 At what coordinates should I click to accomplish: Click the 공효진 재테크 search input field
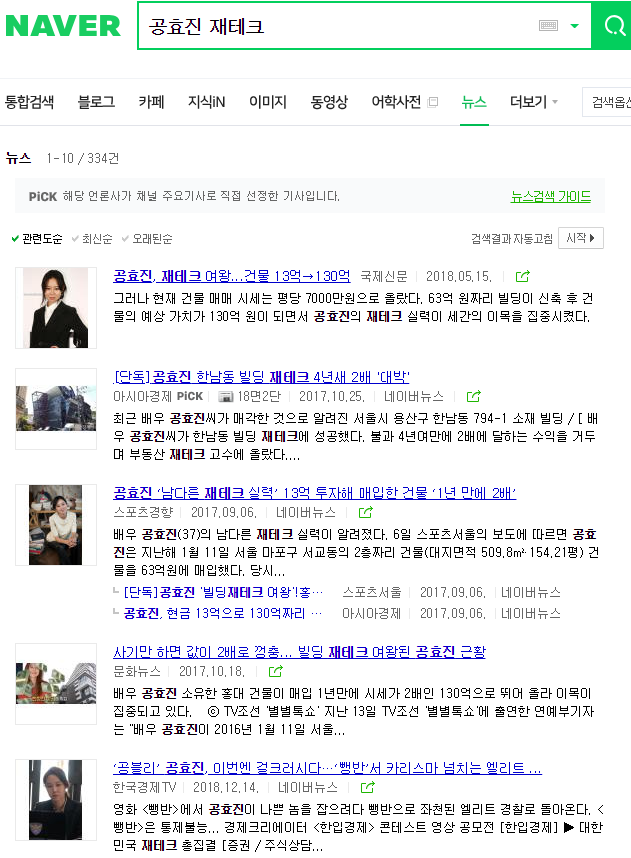pyautogui.click(x=340, y=26)
